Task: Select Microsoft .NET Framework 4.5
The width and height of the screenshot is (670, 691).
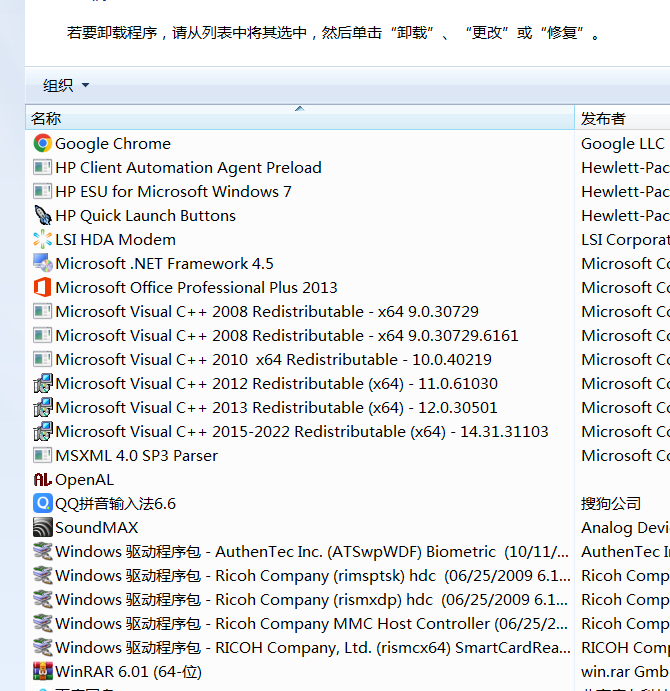Action: (164, 264)
